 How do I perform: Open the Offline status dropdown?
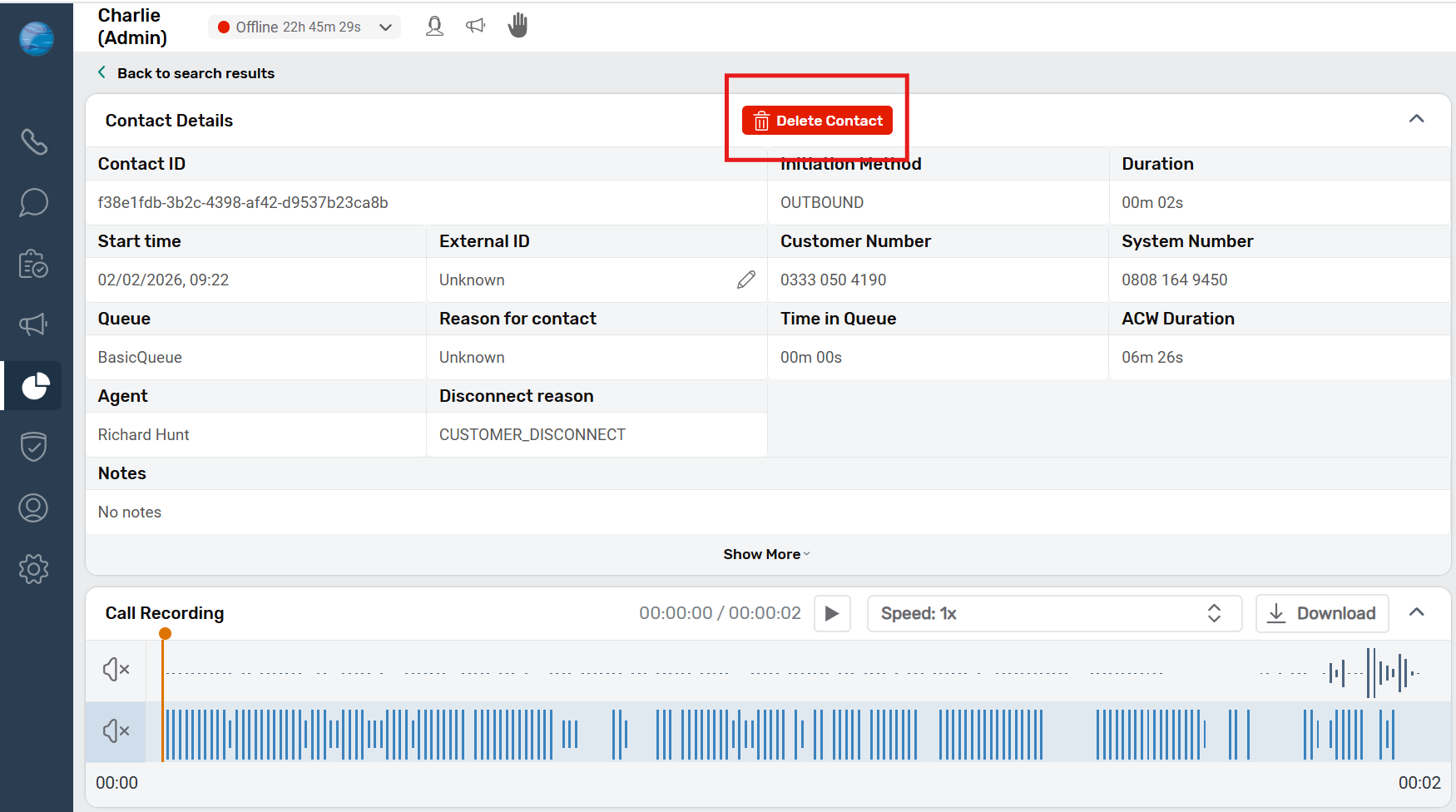tap(305, 27)
